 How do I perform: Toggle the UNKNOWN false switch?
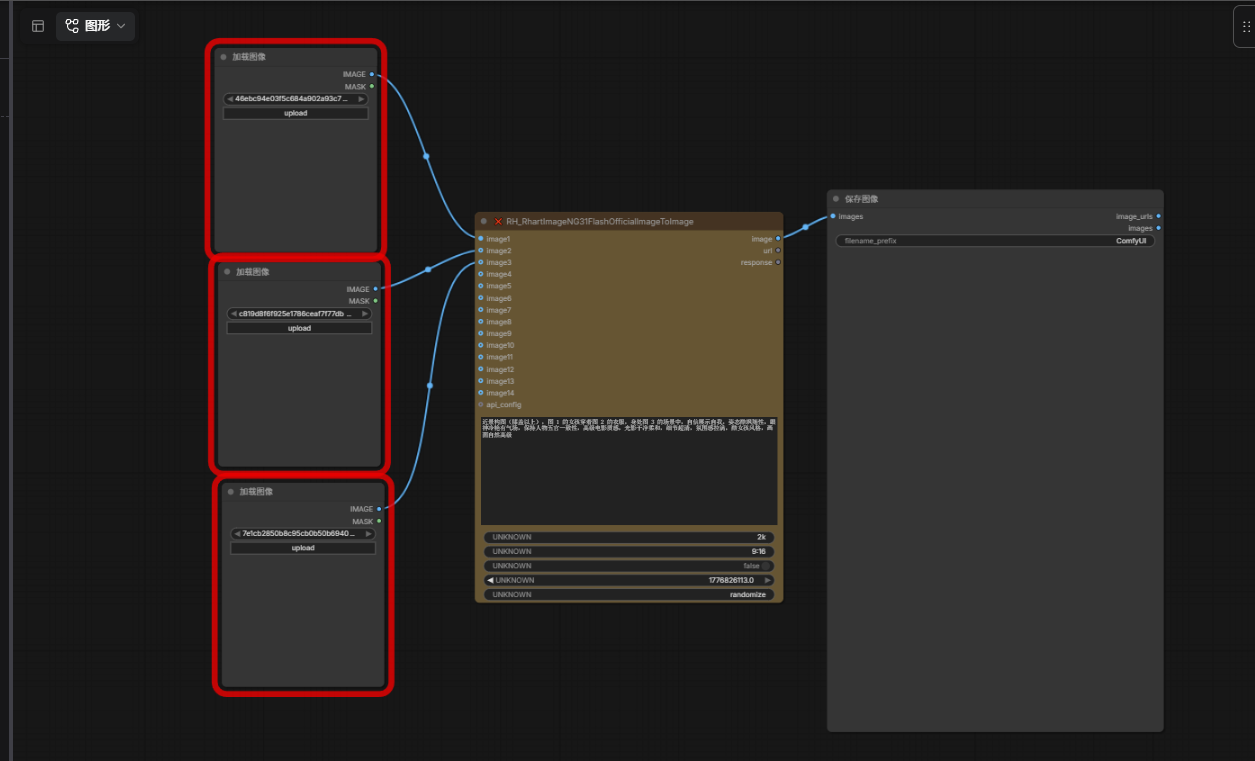[x=766, y=566]
